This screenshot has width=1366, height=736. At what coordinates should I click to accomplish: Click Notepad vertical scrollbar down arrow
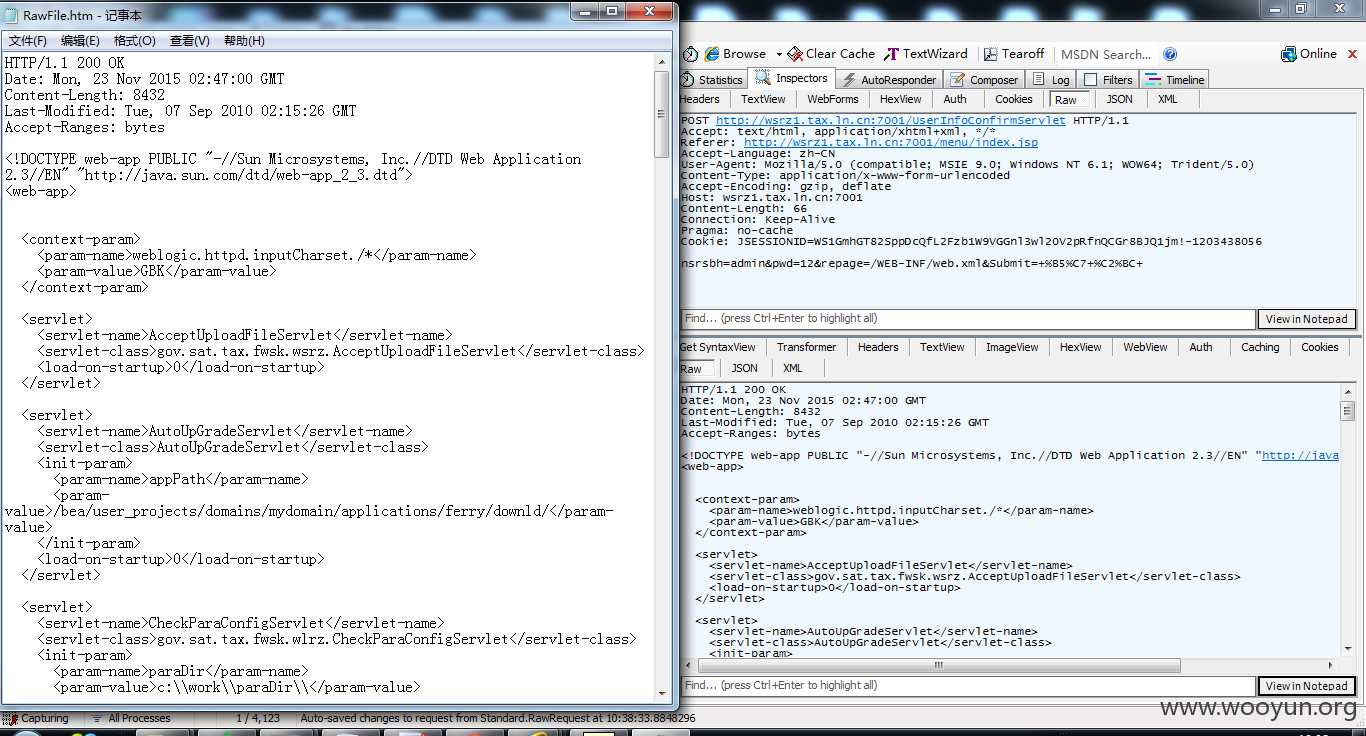[662, 693]
